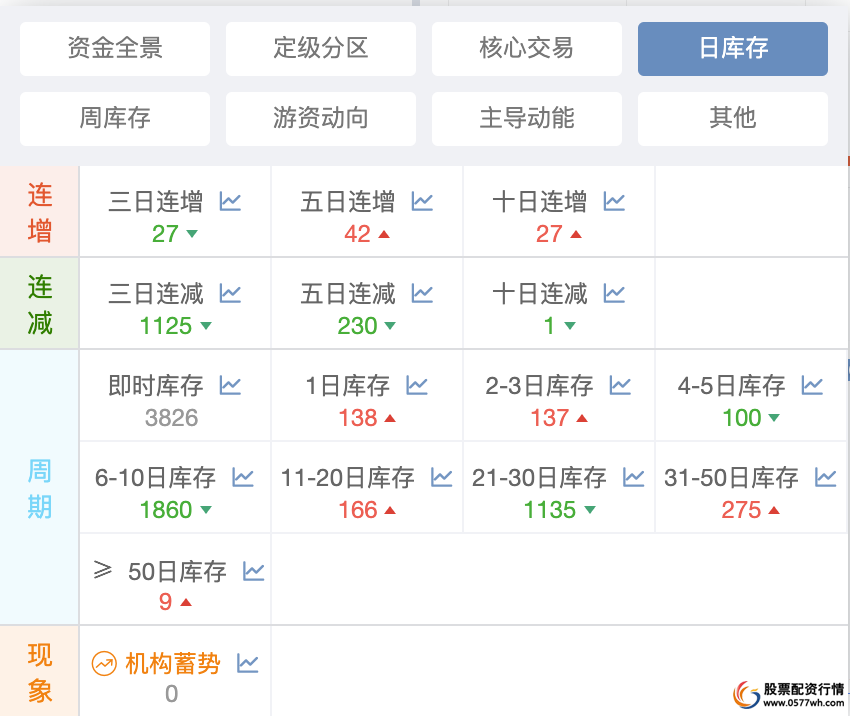Select the 周库存 tab
Screen dimensions: 850x716
point(115,118)
